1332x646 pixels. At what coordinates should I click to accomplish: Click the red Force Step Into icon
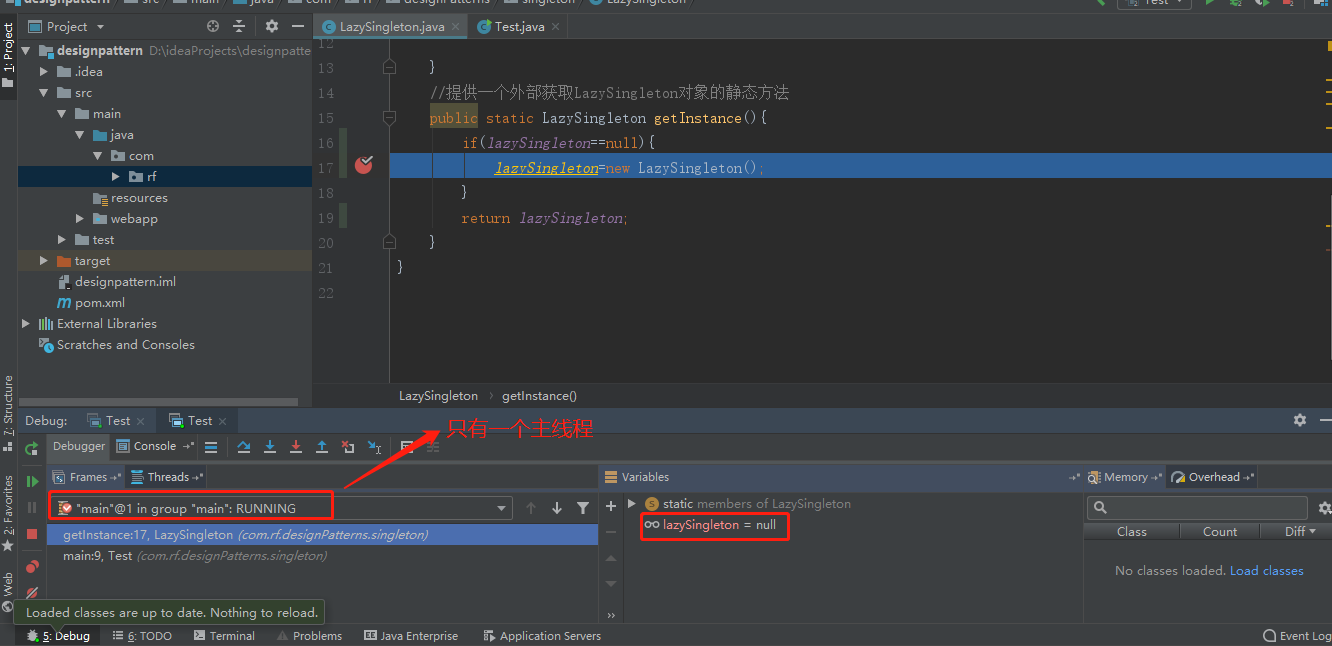(x=296, y=447)
